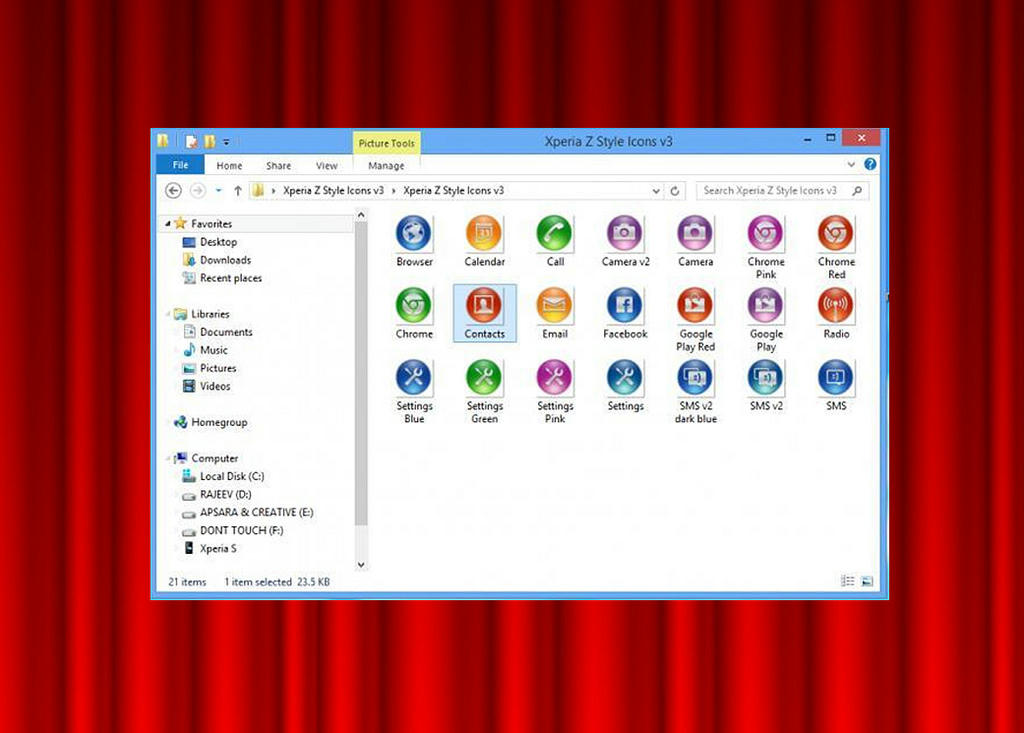Image resolution: width=1024 pixels, height=733 pixels.
Task: Open Recent places in Favorites
Action: (x=231, y=278)
